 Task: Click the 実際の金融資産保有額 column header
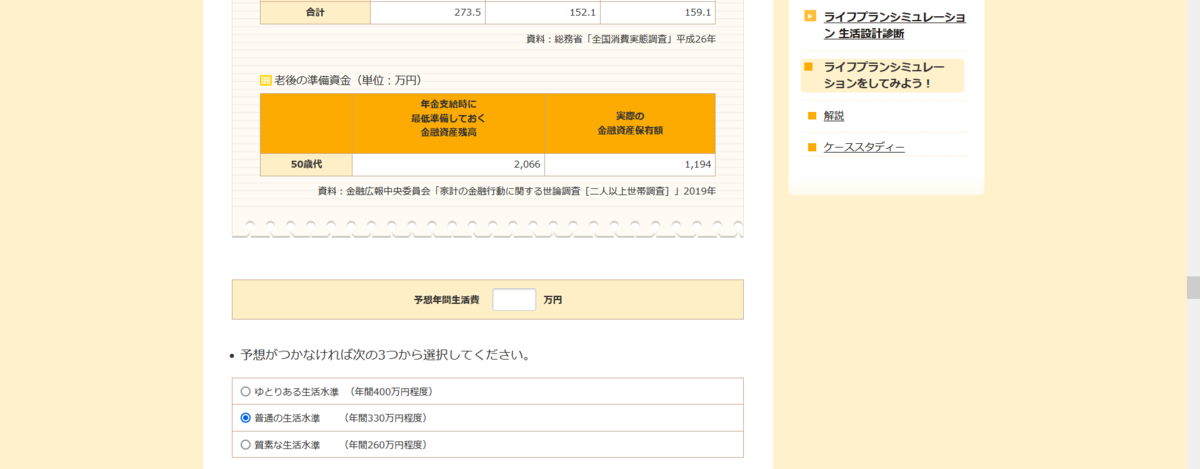pyautogui.click(x=630, y=123)
